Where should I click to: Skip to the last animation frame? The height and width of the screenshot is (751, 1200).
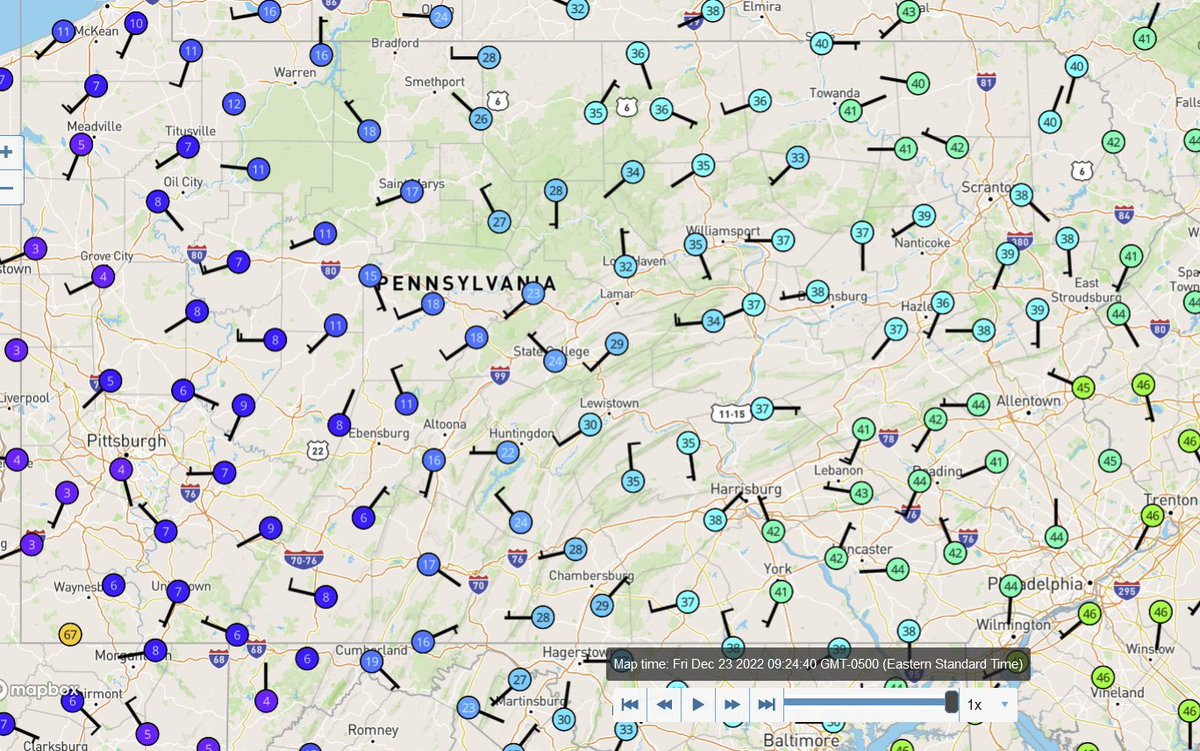coord(765,704)
